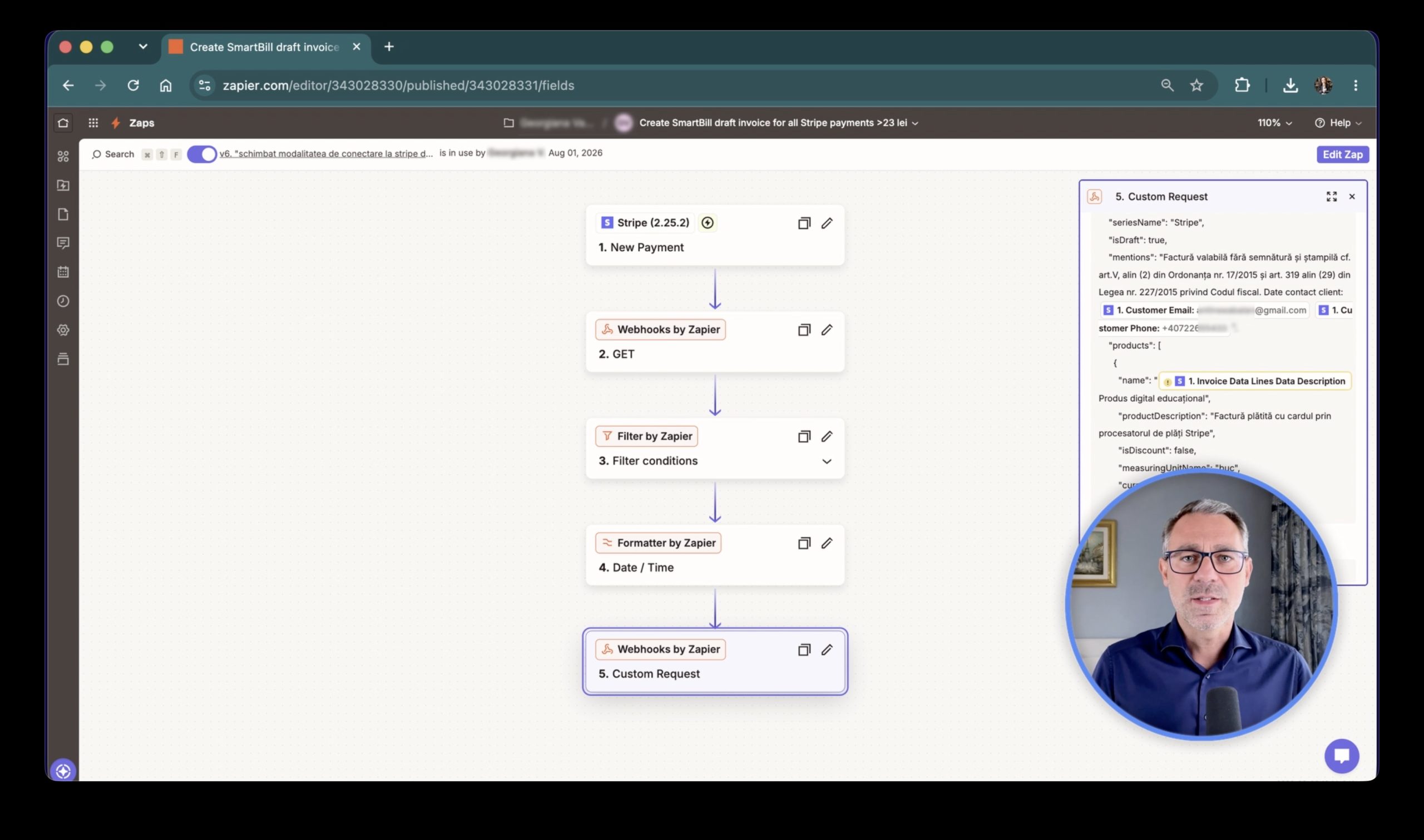Edit the 5. Custom Request step with its pencil
Image resolution: width=1424 pixels, height=840 pixels.
(827, 650)
